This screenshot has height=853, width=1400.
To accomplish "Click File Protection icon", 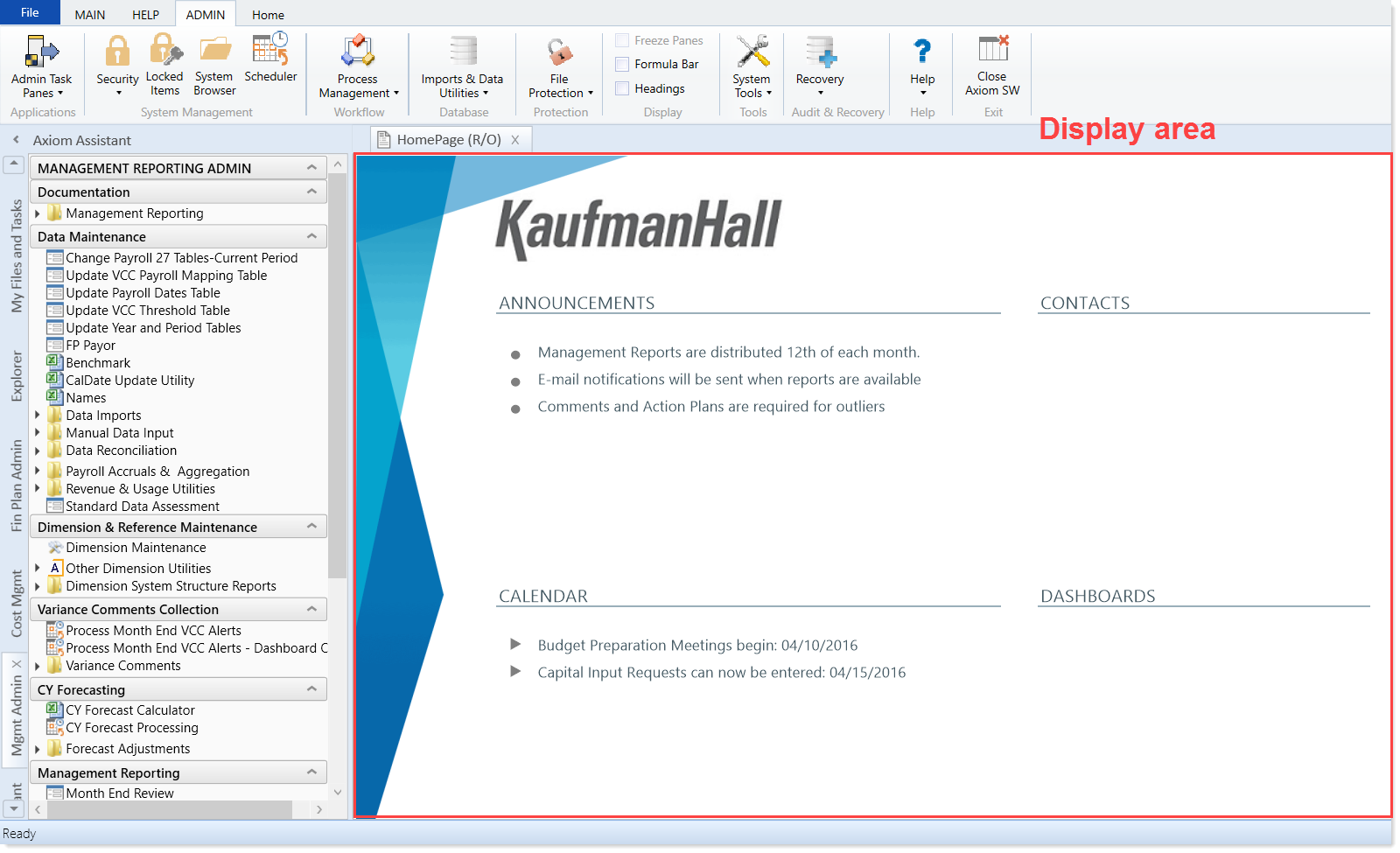I will pyautogui.click(x=560, y=52).
